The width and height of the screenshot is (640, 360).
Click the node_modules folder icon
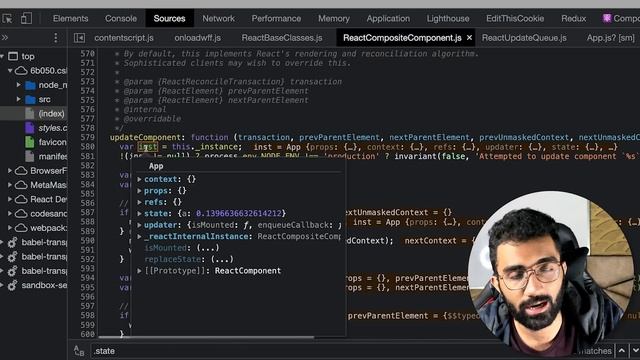(x=30, y=85)
